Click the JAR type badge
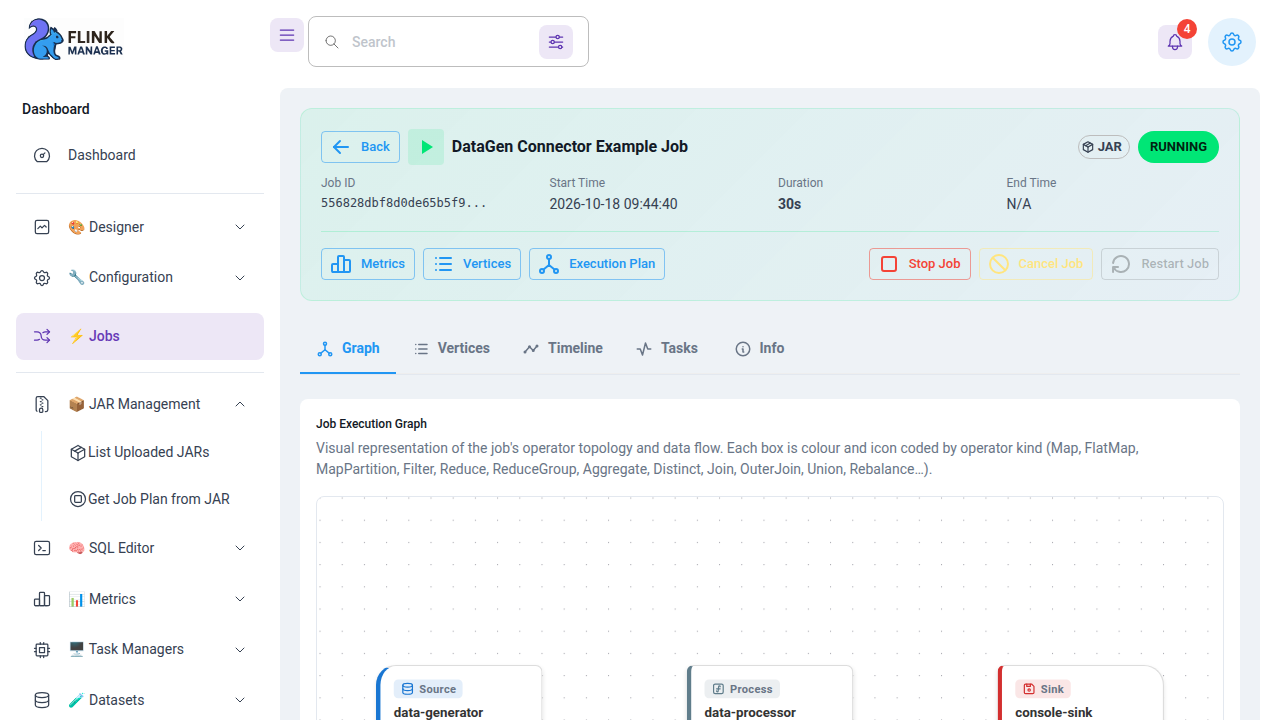 coord(1104,147)
